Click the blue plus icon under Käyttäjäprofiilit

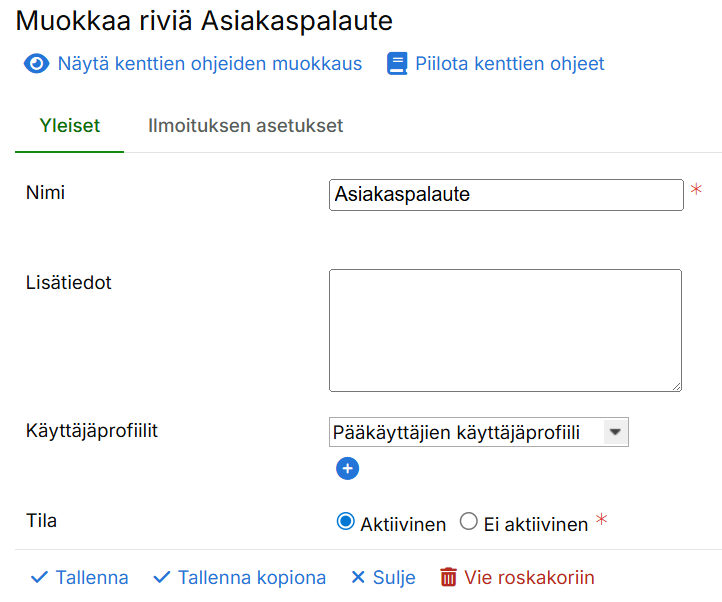coord(347,468)
